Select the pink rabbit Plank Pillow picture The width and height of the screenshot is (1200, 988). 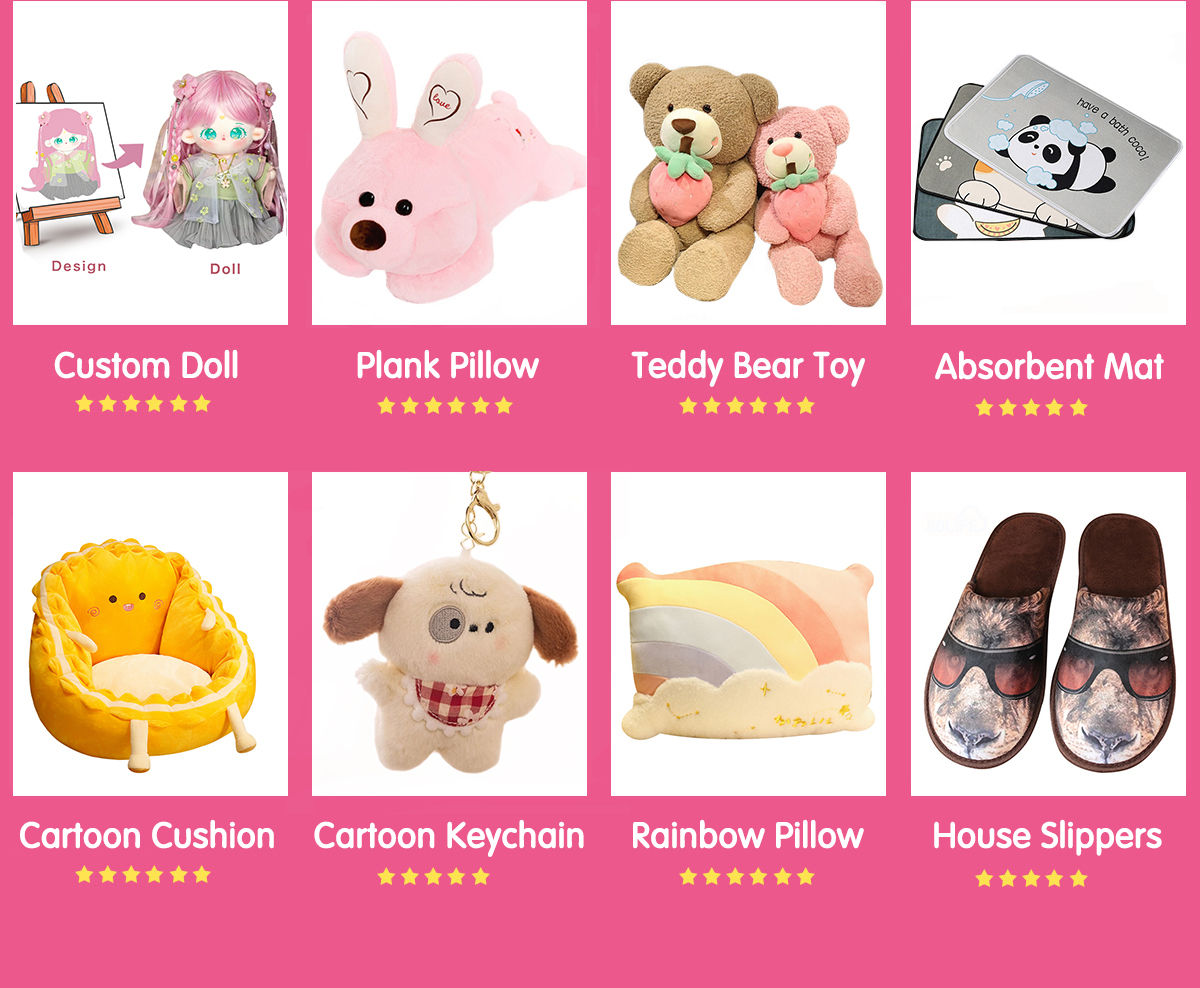(449, 162)
